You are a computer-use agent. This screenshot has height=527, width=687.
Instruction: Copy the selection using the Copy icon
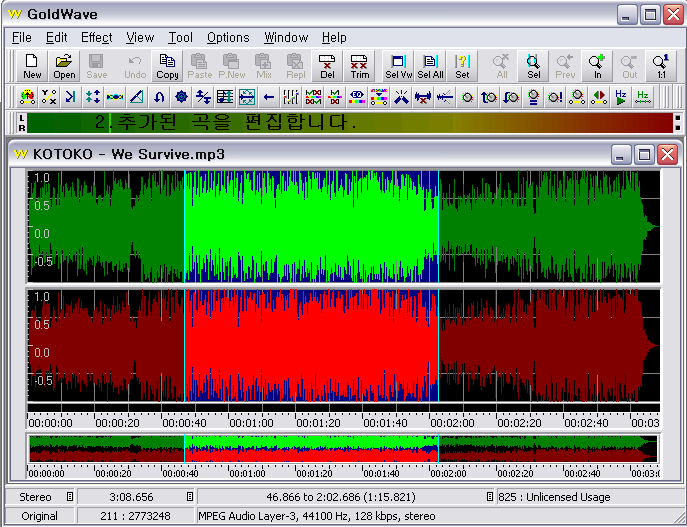(167, 66)
